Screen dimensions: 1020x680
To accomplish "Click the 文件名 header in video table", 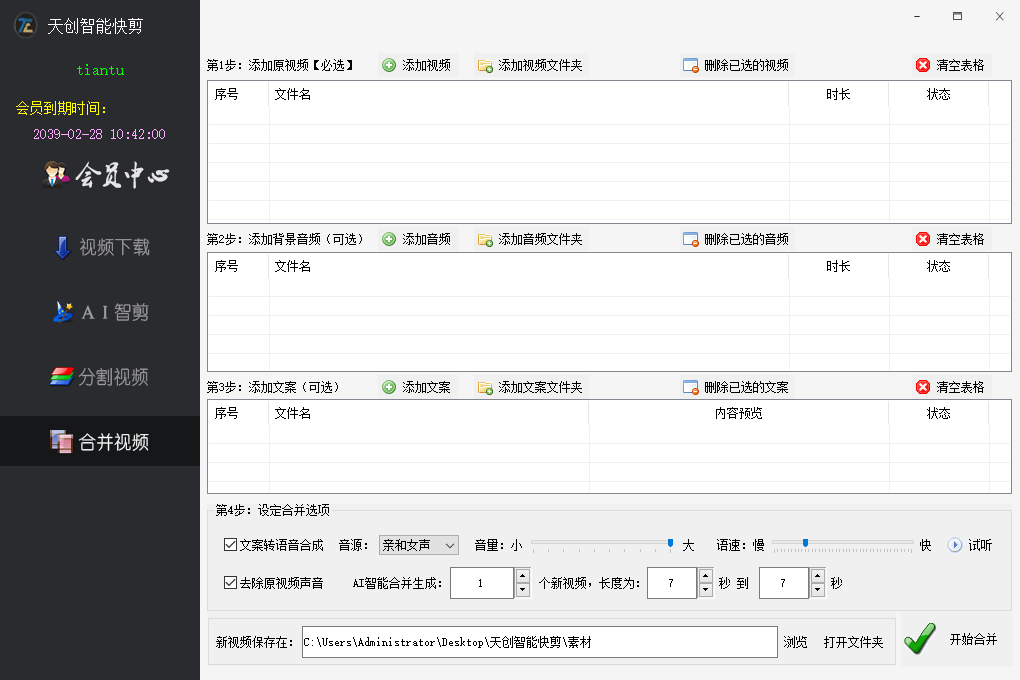I will pos(292,94).
